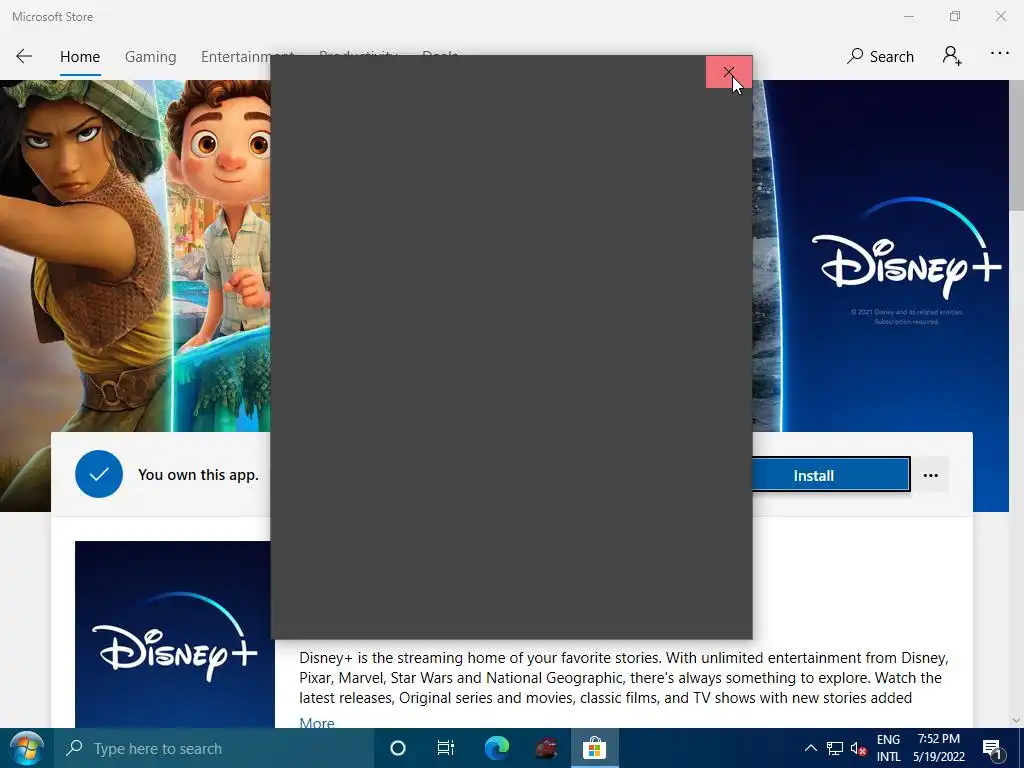Viewport: 1024px width, 768px height.
Task: Open Task View on taskbar
Action: pos(445,748)
